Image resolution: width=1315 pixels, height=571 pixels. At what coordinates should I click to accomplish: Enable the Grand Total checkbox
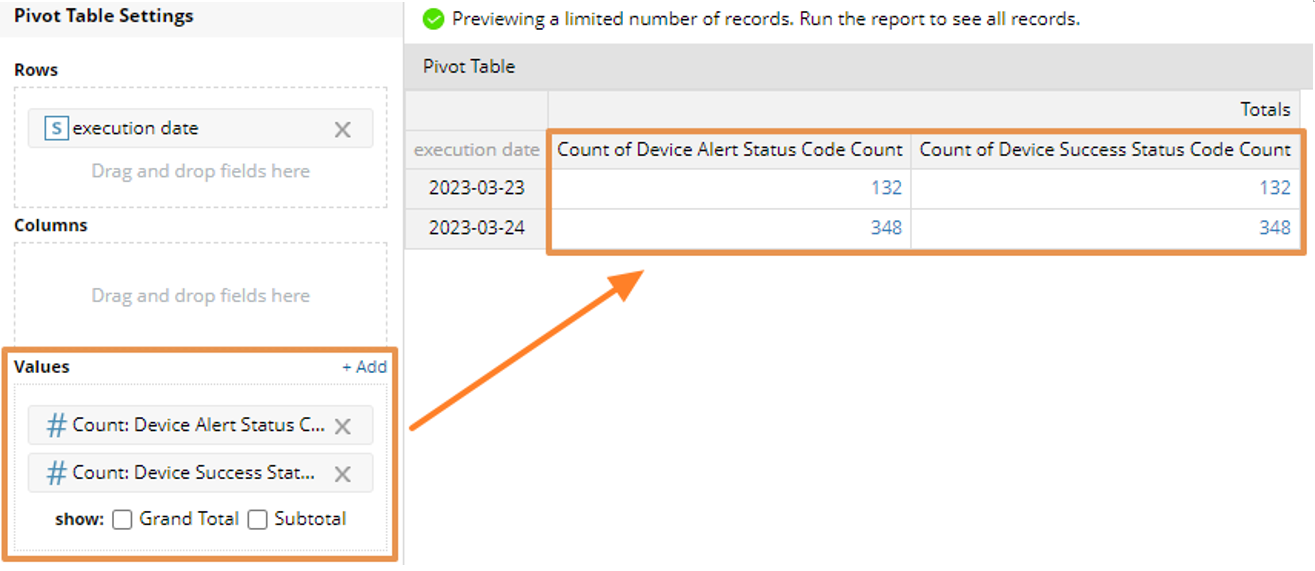pyautogui.click(x=122, y=519)
